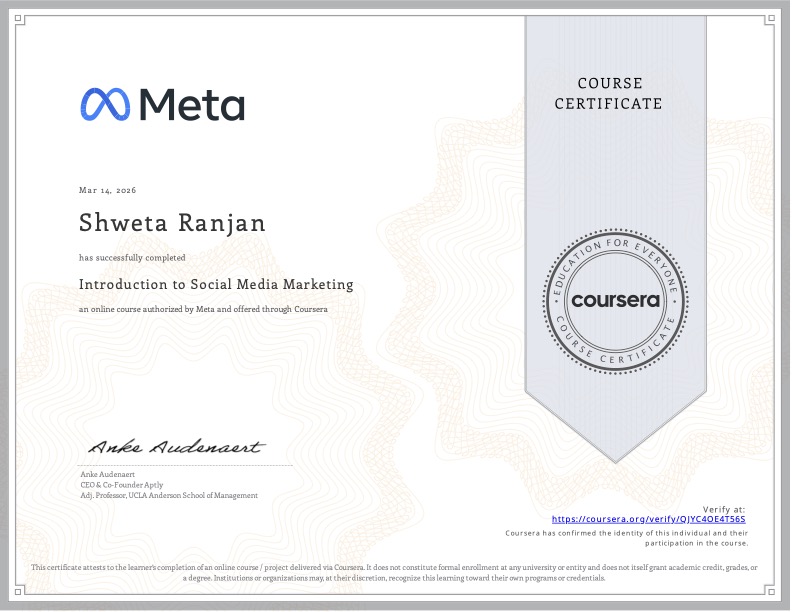Click 'CEO & Co-Founder Aptly' line
The height and width of the screenshot is (612, 792).
pos(122,485)
